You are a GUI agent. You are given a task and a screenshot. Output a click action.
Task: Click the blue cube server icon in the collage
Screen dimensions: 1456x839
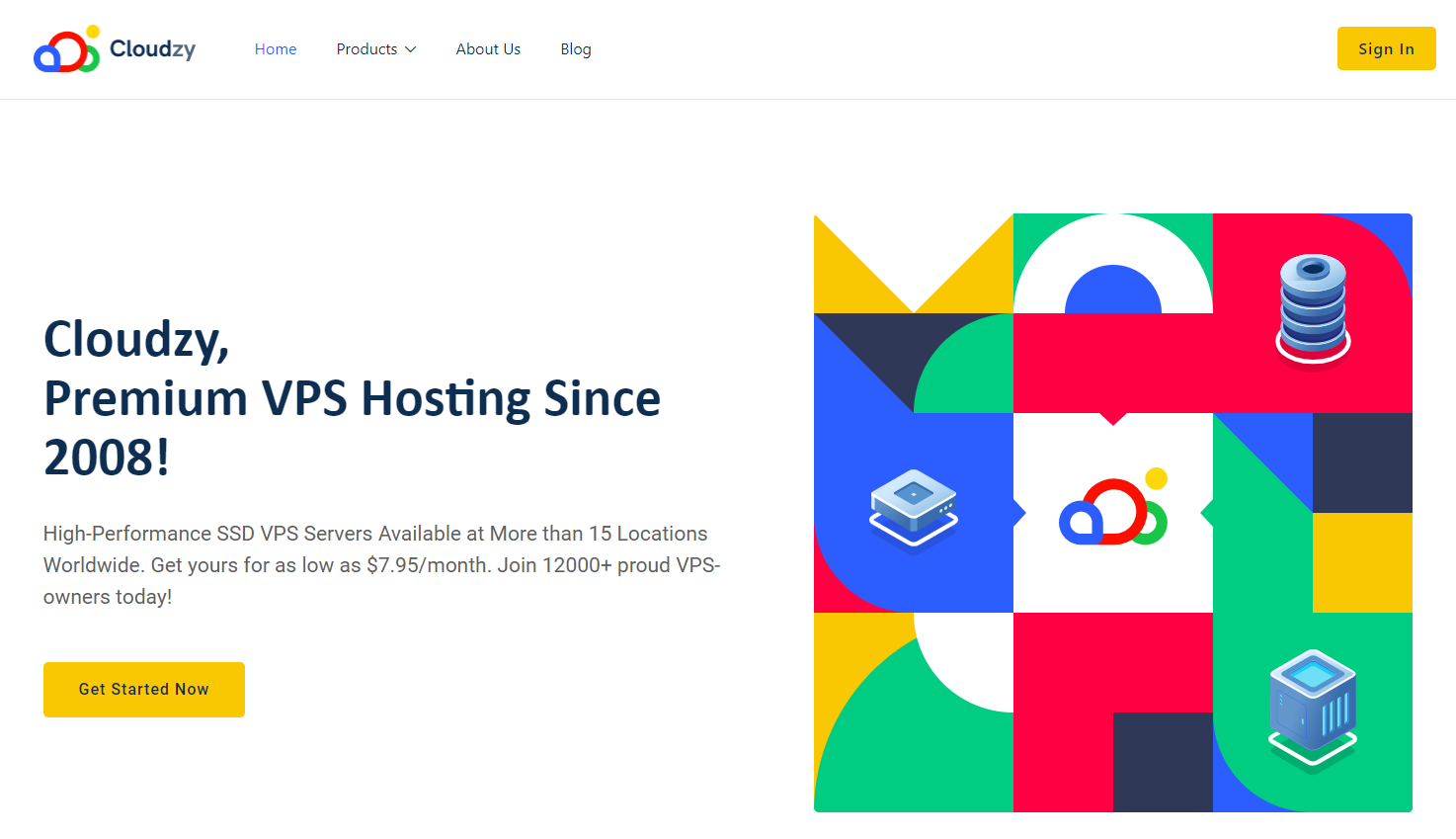(1312, 704)
